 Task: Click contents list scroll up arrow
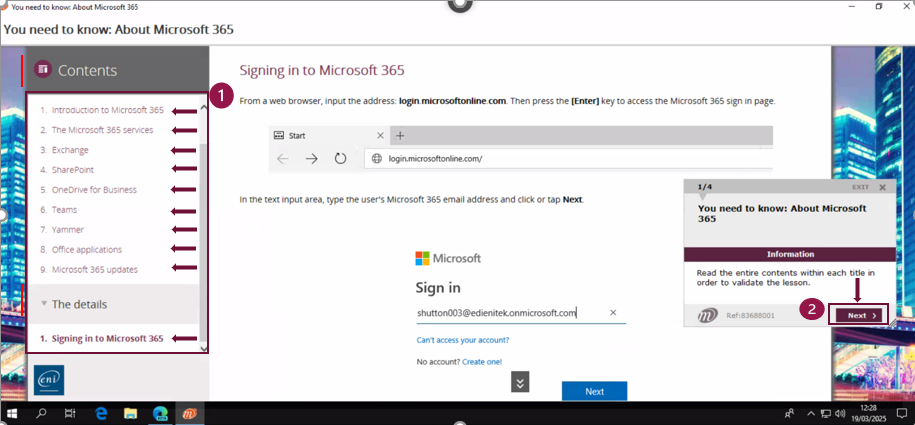pyautogui.click(x=203, y=107)
